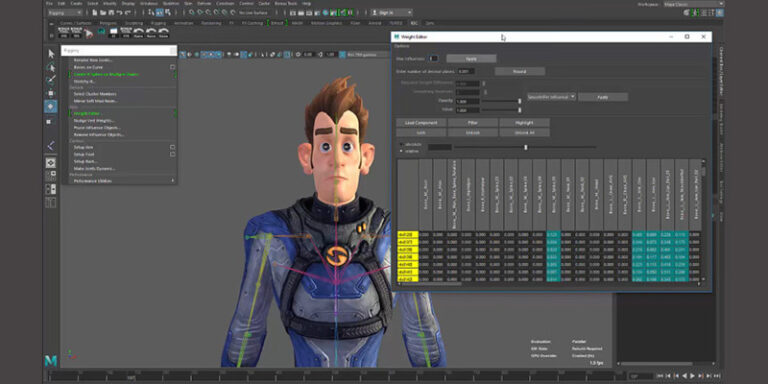768x384 pixels.
Task: Adjust the Value slider handle
Action: [x=520, y=110]
